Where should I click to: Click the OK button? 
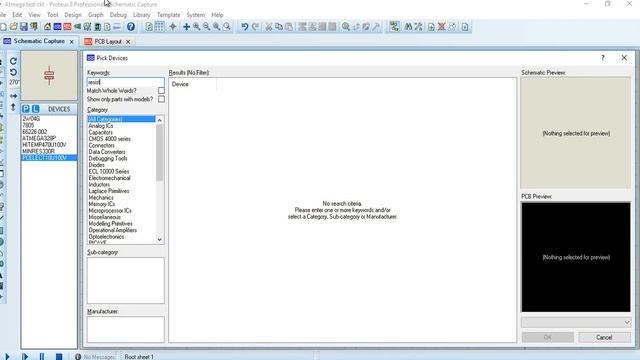548,338
